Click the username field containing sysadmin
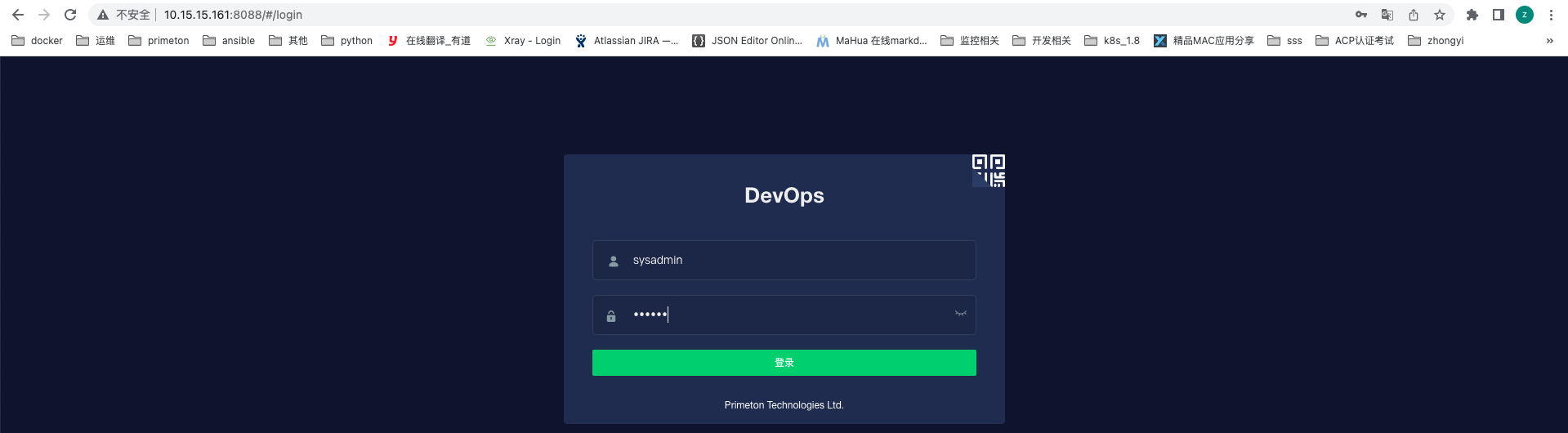Image resolution: width=1568 pixels, height=433 pixels. tap(784, 260)
